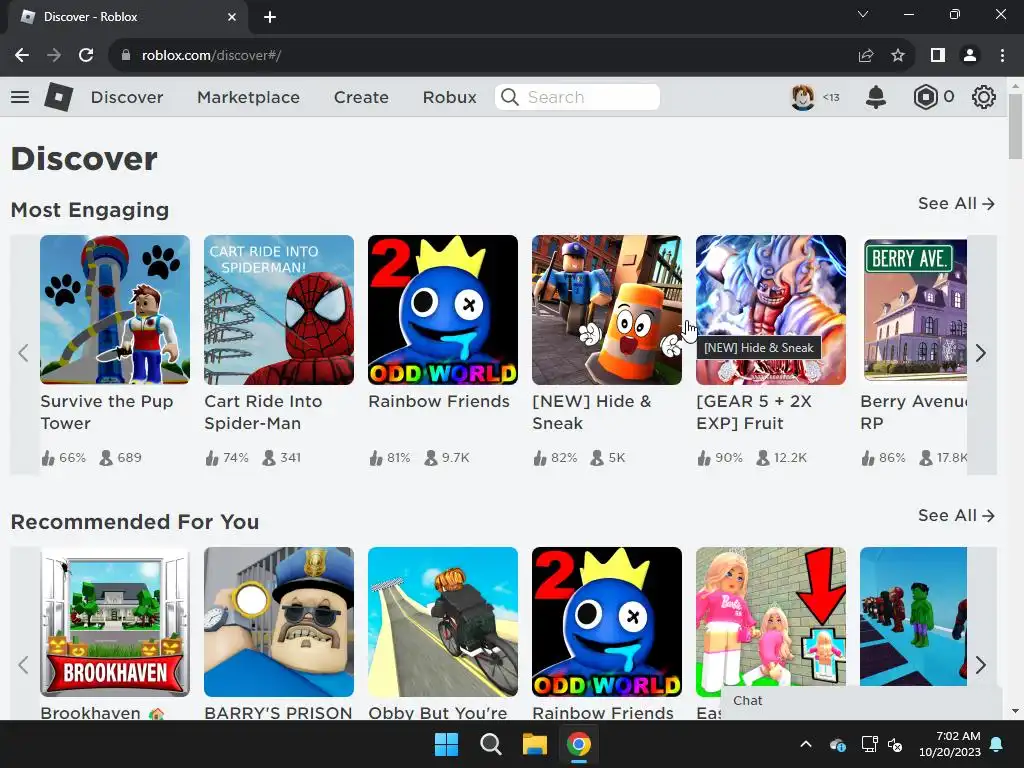This screenshot has height=768, width=1024.
Task: Open a new browser tab
Action: pyautogui.click(x=270, y=17)
